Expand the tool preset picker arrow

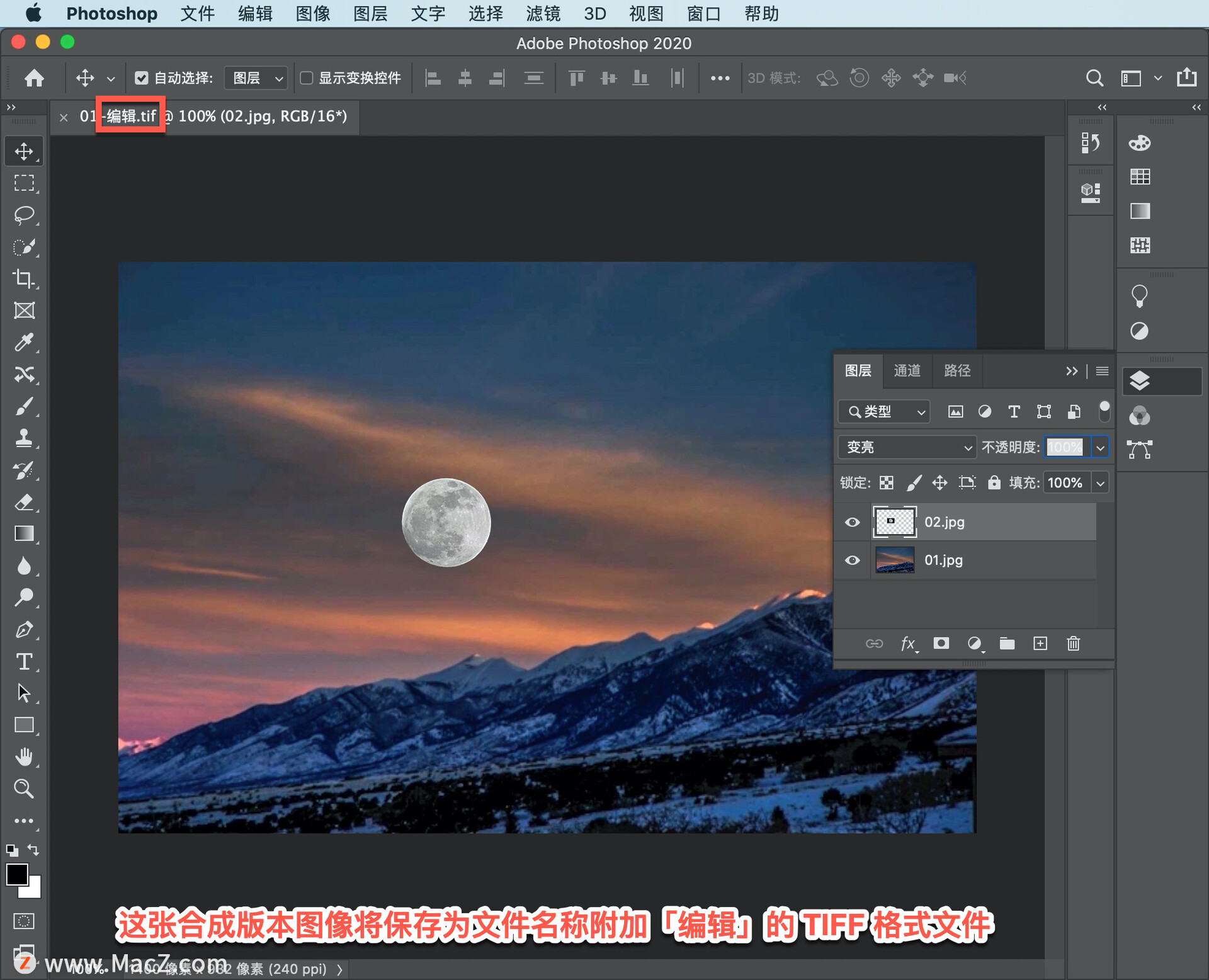pyautogui.click(x=111, y=79)
